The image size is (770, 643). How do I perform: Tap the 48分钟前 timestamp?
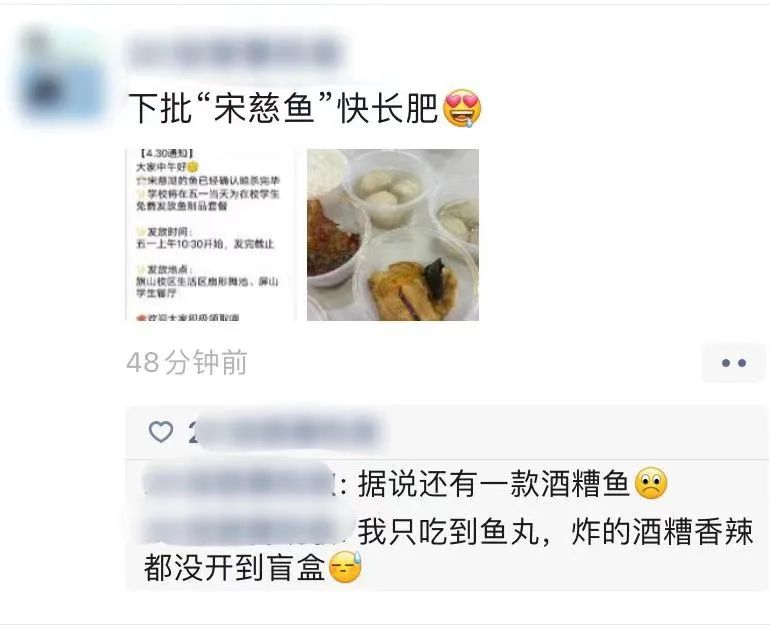point(187,363)
